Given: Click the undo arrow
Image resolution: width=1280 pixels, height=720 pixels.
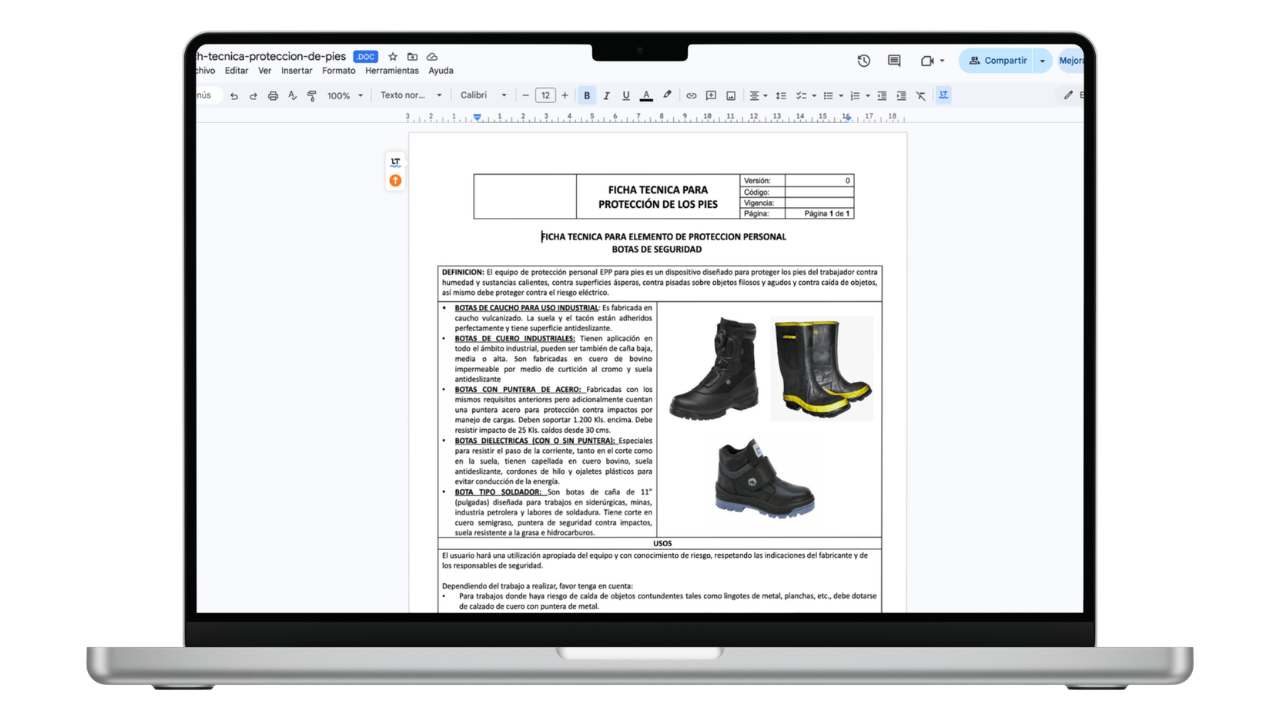Looking at the screenshot, I should point(235,95).
